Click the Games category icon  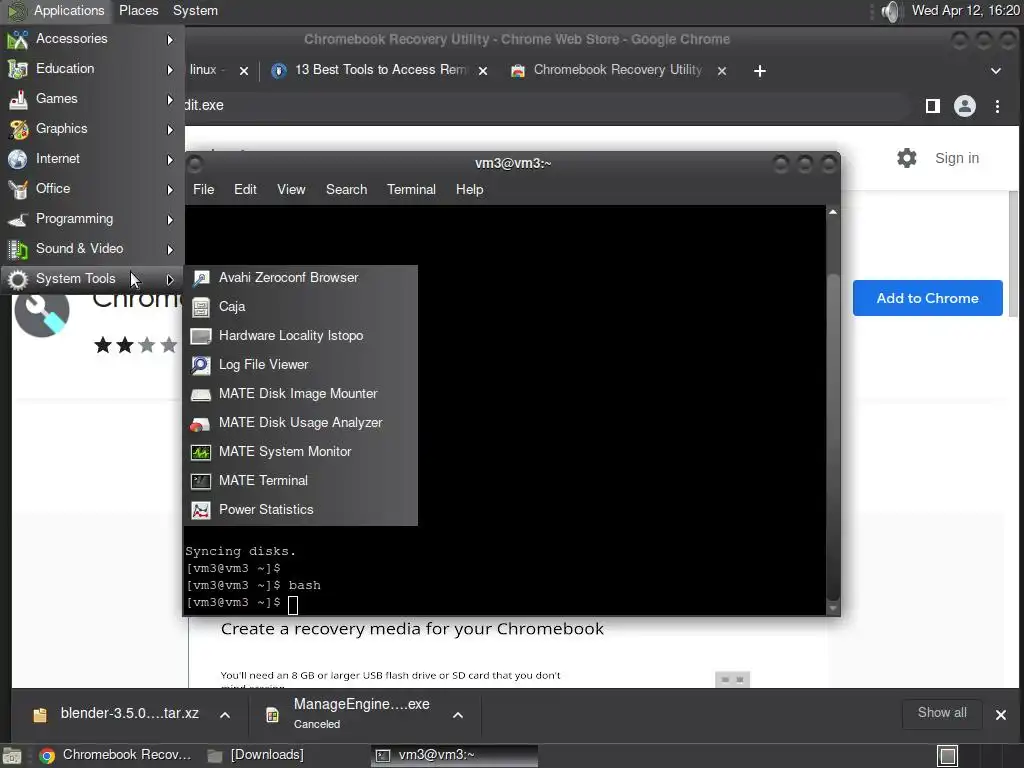coord(18,99)
